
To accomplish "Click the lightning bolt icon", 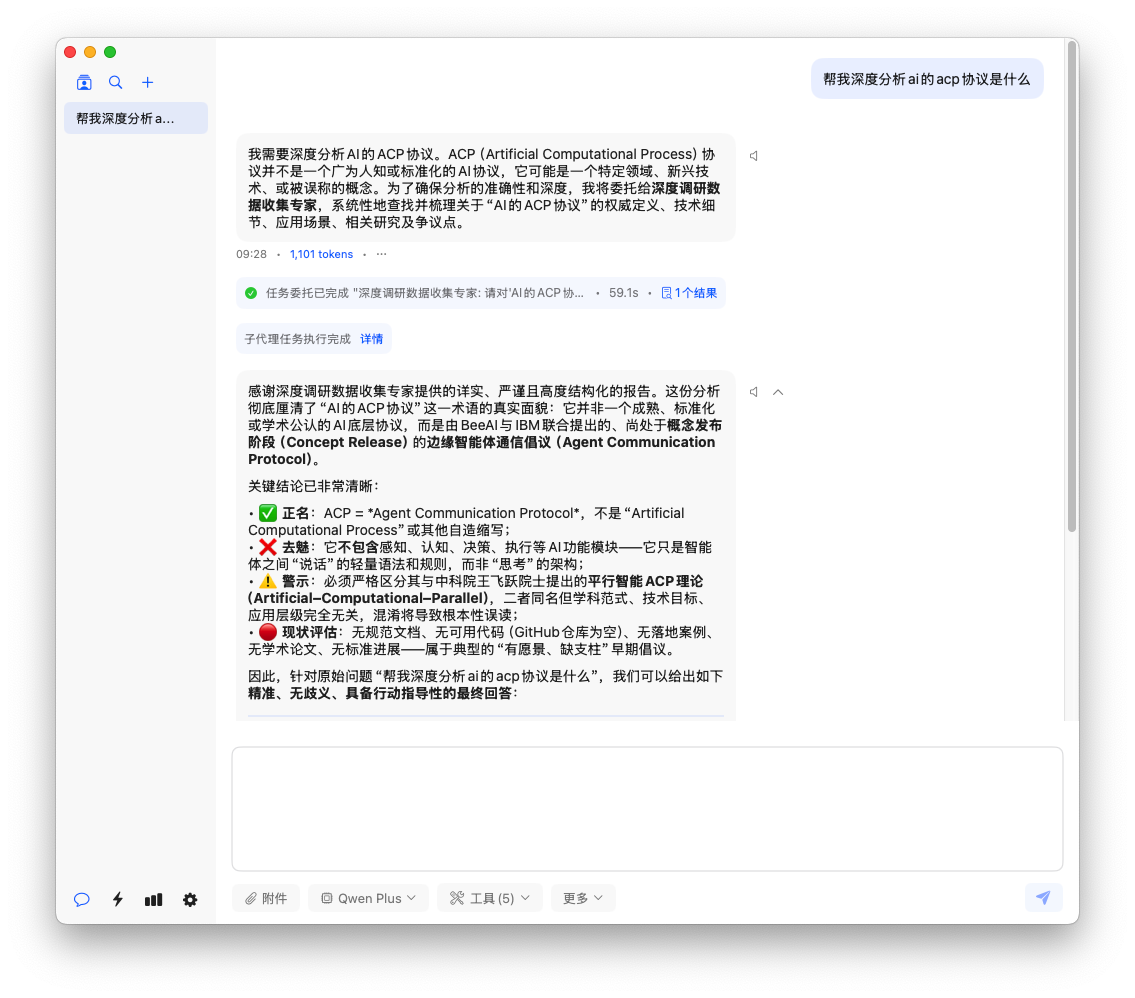I will (118, 899).
